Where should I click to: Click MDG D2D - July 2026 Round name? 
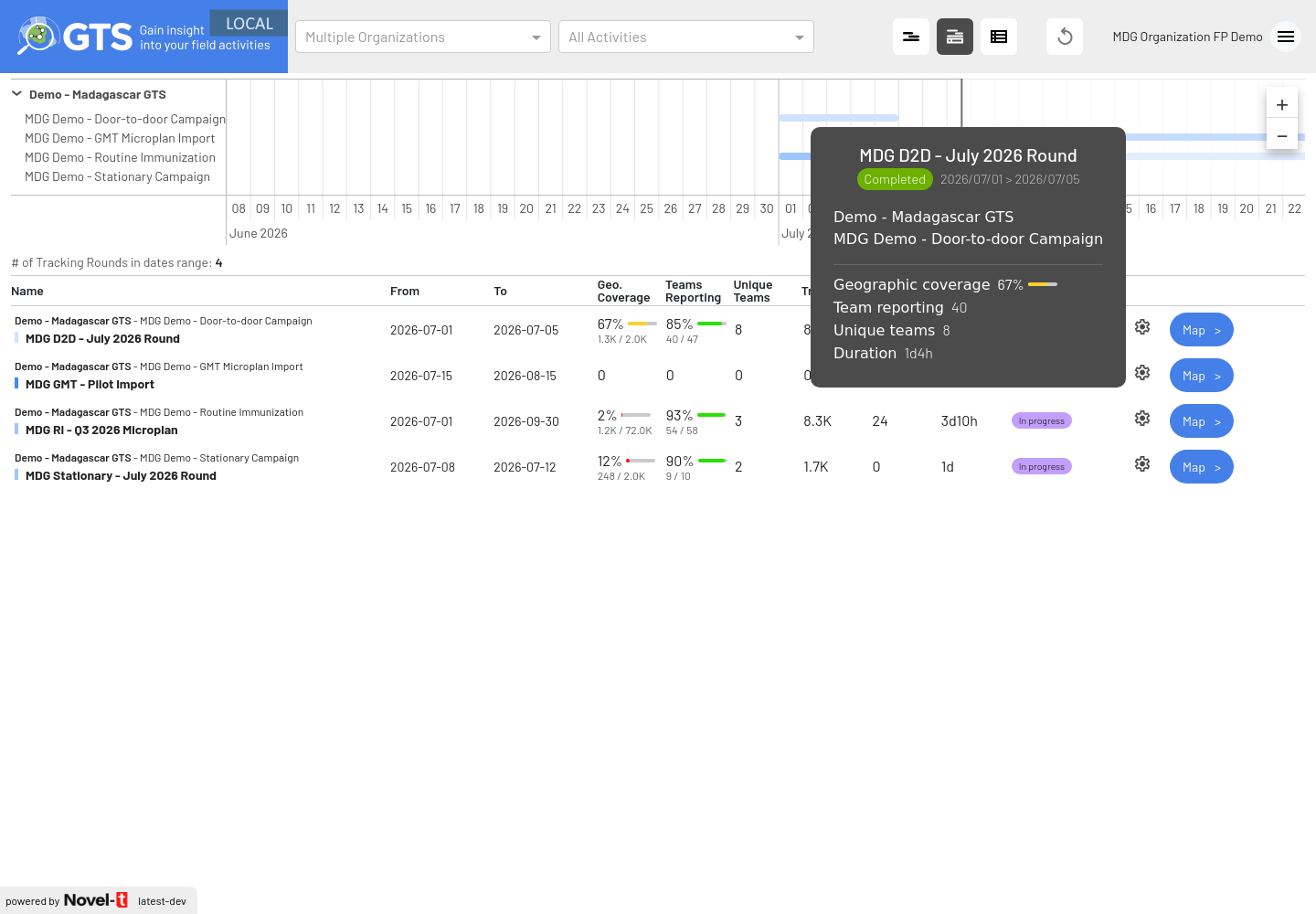(x=102, y=338)
